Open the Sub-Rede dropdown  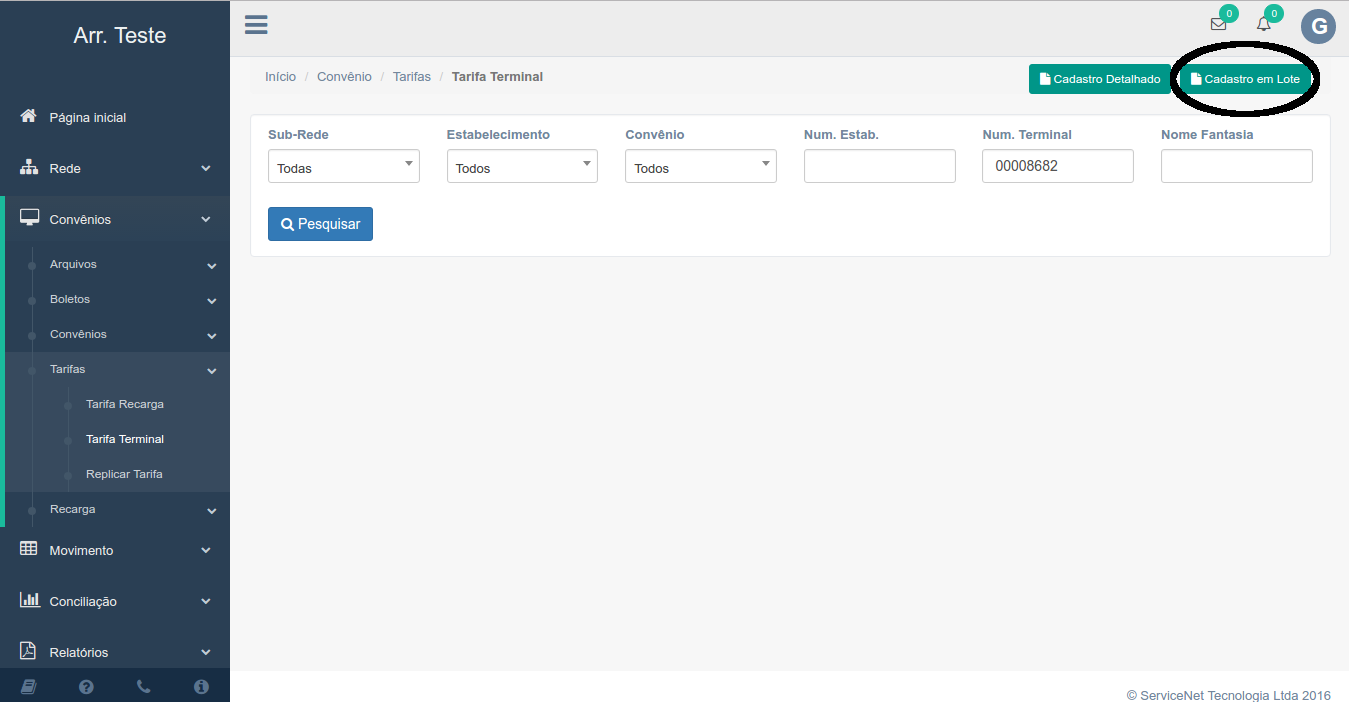(x=343, y=166)
